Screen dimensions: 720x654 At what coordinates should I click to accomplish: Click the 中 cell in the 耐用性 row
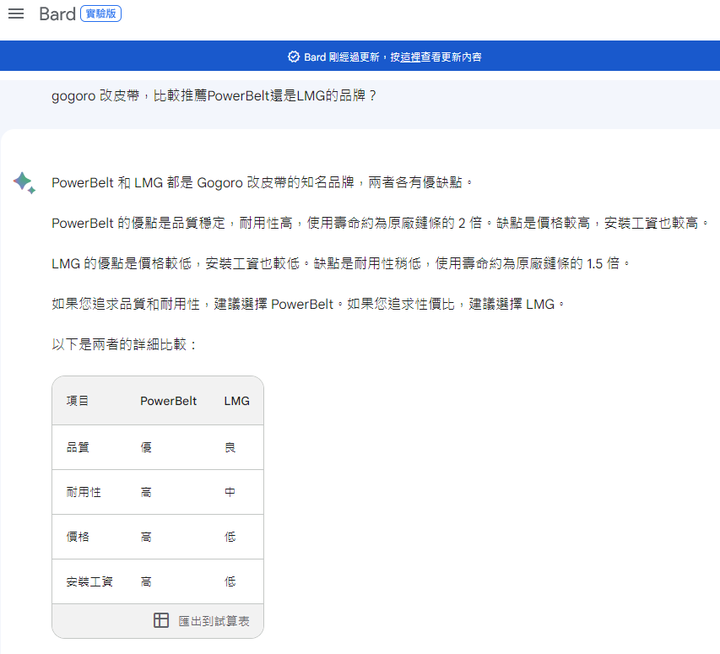(230, 492)
